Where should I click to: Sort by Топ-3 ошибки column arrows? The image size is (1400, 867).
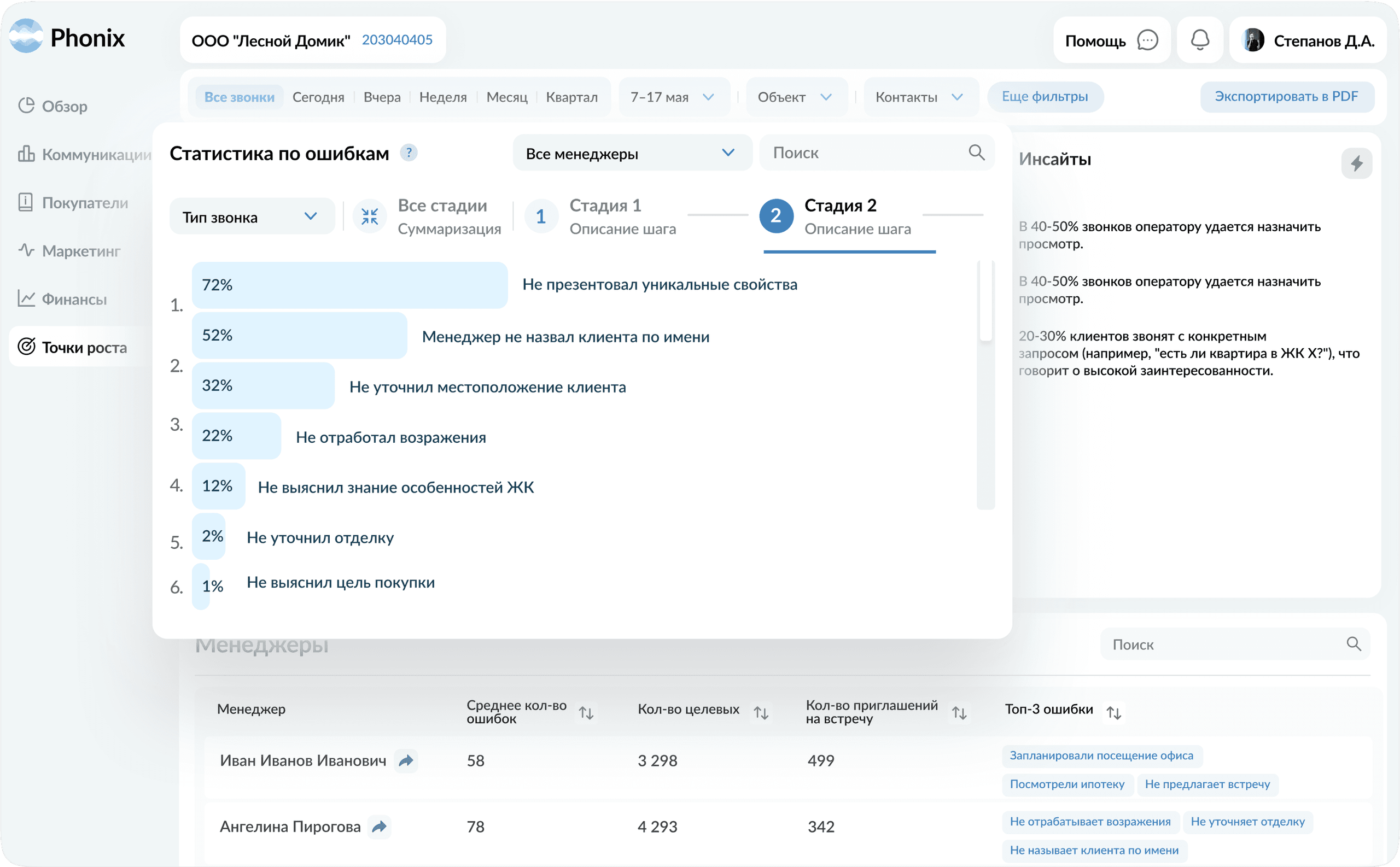tap(1113, 713)
